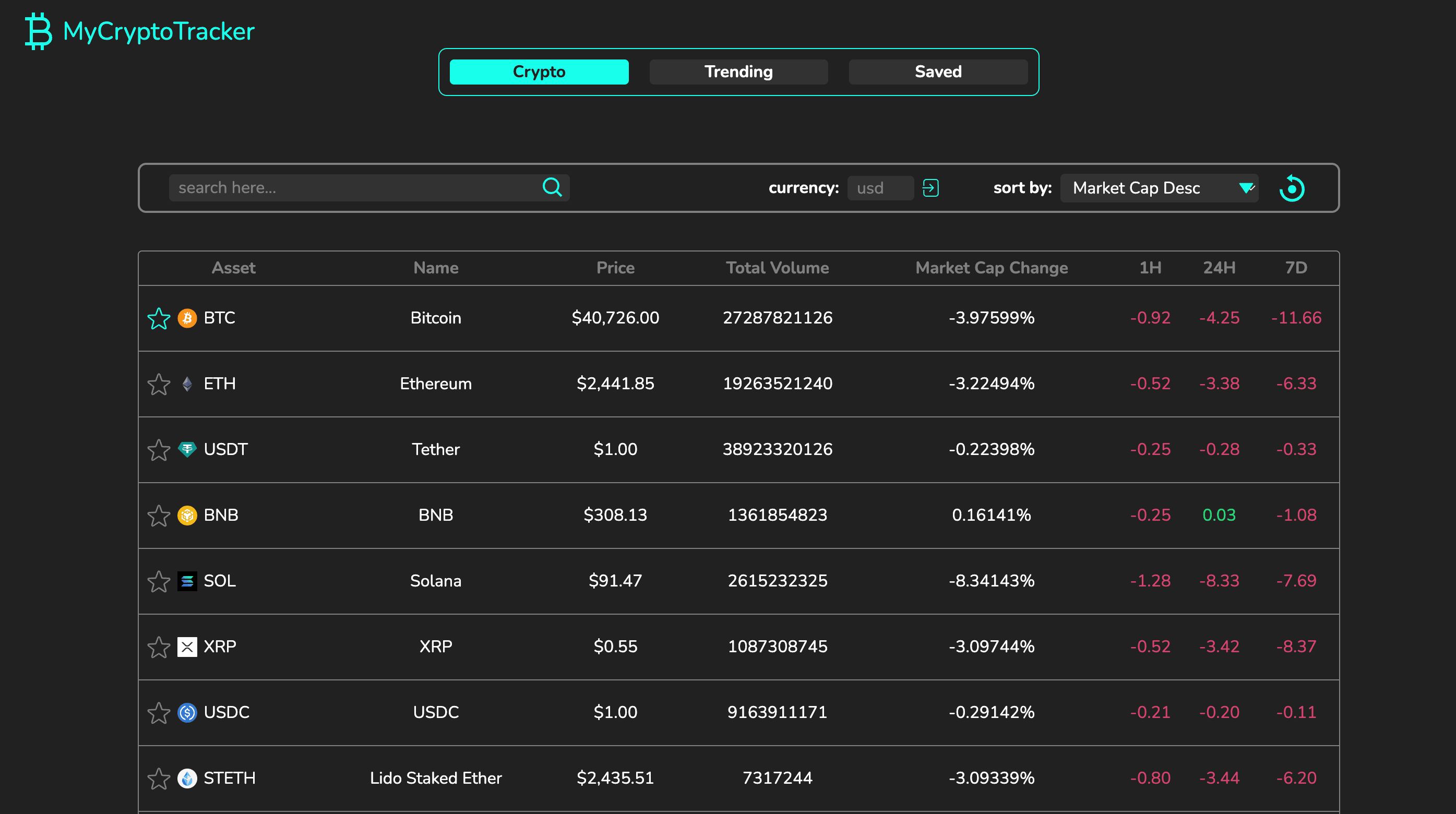
Task: Save XRP using its star
Action: click(x=159, y=647)
